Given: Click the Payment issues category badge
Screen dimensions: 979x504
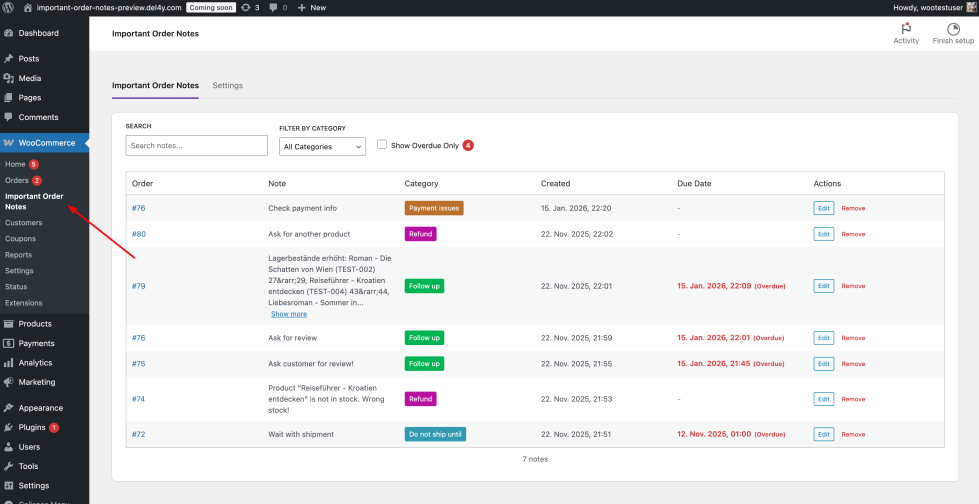Looking at the screenshot, I should 434,208.
